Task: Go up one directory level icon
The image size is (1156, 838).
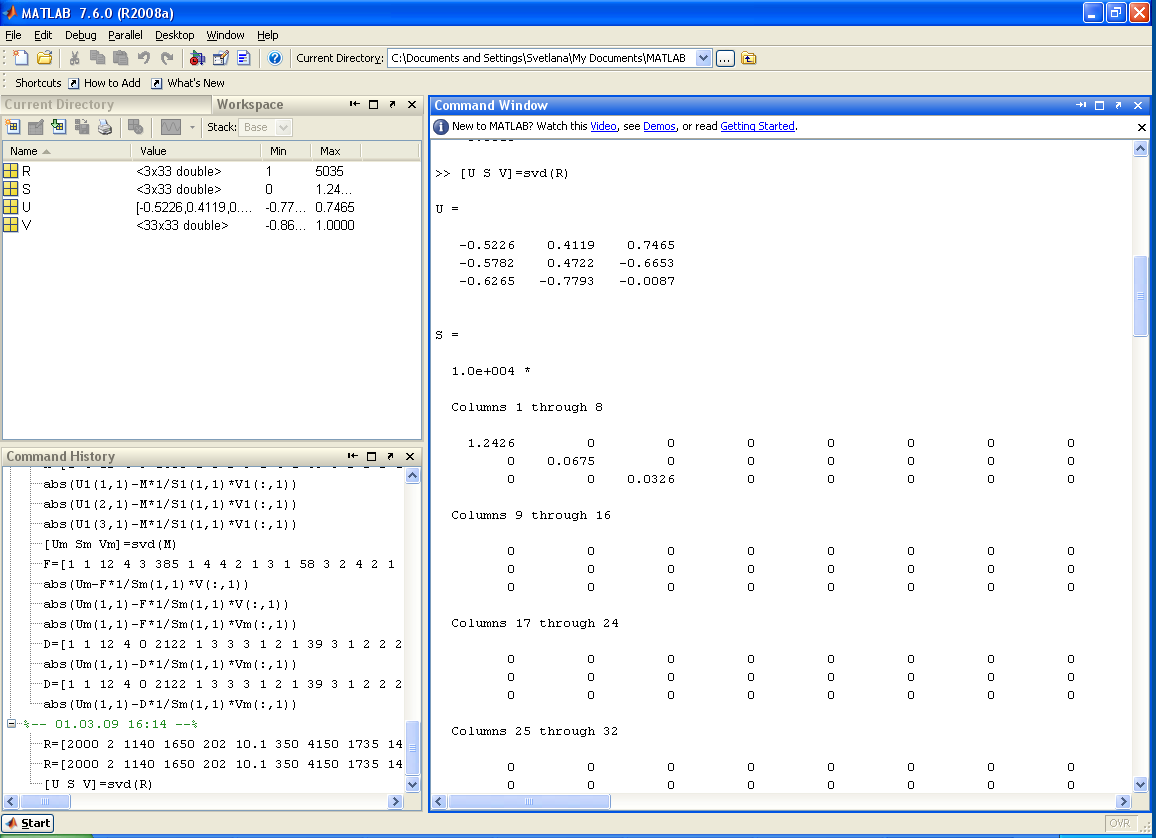Action: pyautogui.click(x=749, y=58)
